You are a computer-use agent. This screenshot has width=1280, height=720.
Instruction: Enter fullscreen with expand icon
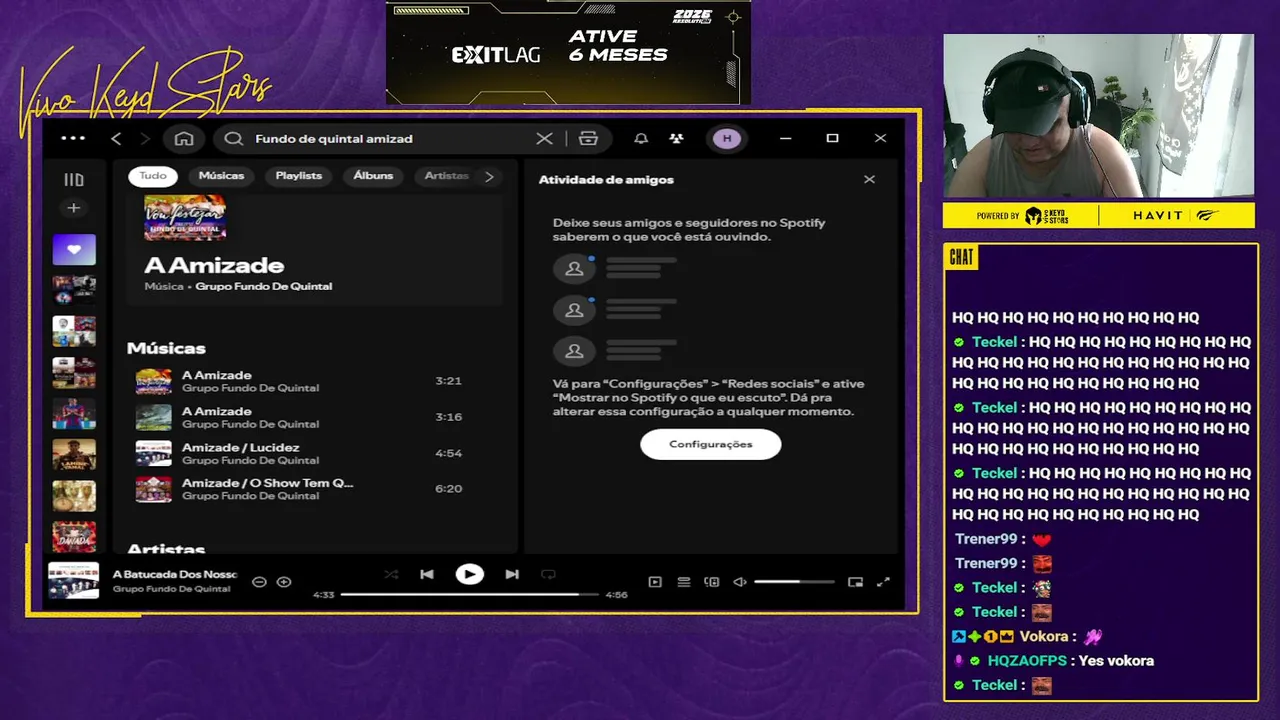(x=883, y=582)
